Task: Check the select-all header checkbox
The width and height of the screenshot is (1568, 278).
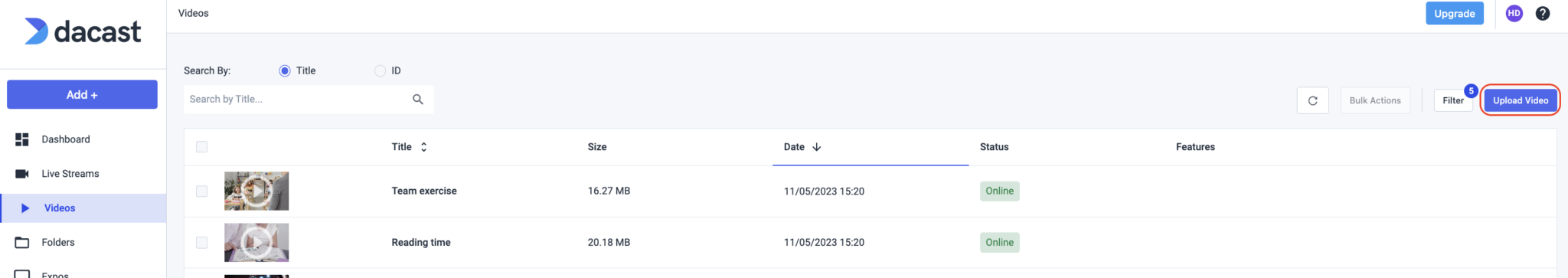Action: [x=201, y=146]
